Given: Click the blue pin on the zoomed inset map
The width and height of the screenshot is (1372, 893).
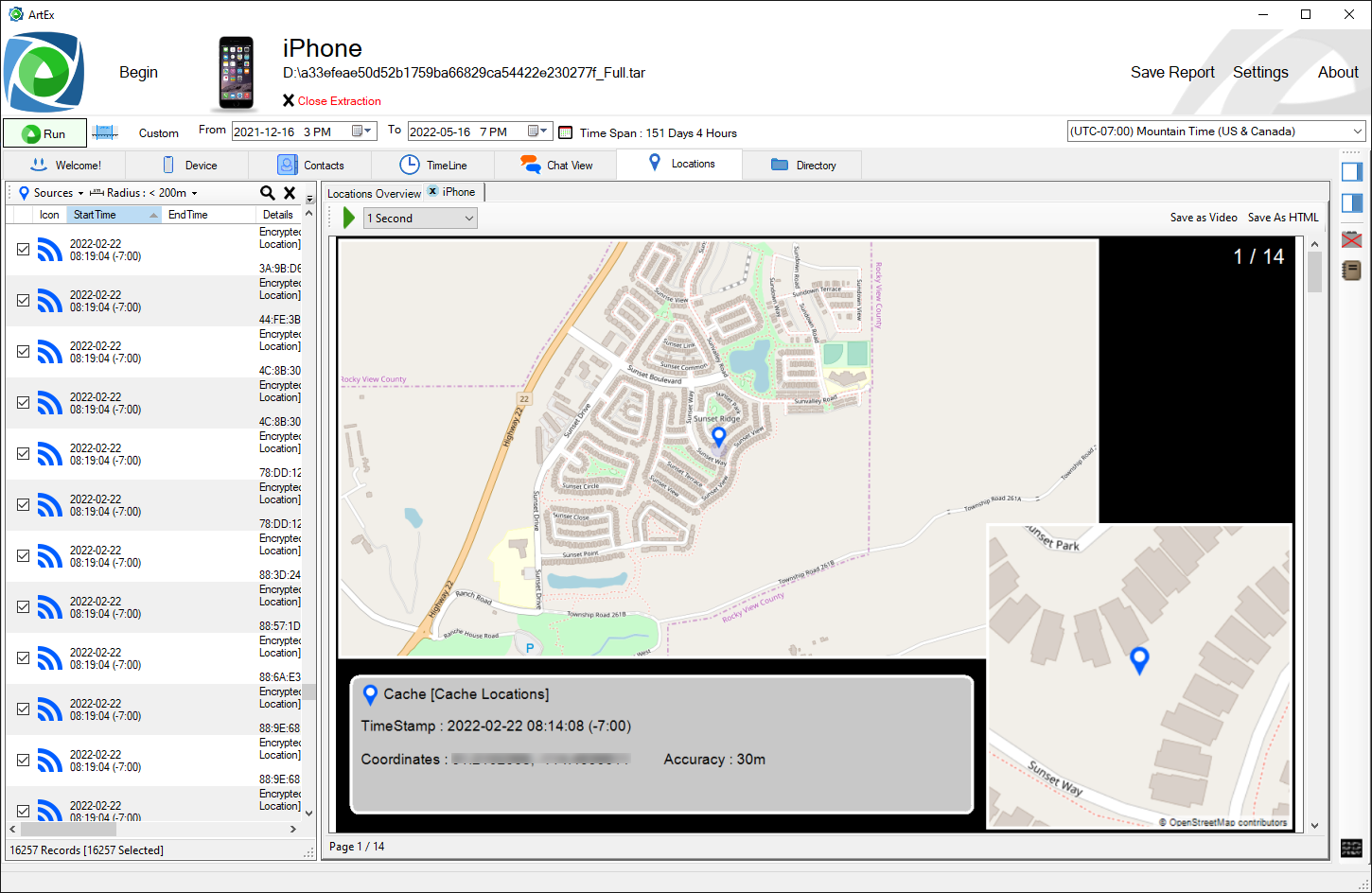Looking at the screenshot, I should pos(1139,660).
